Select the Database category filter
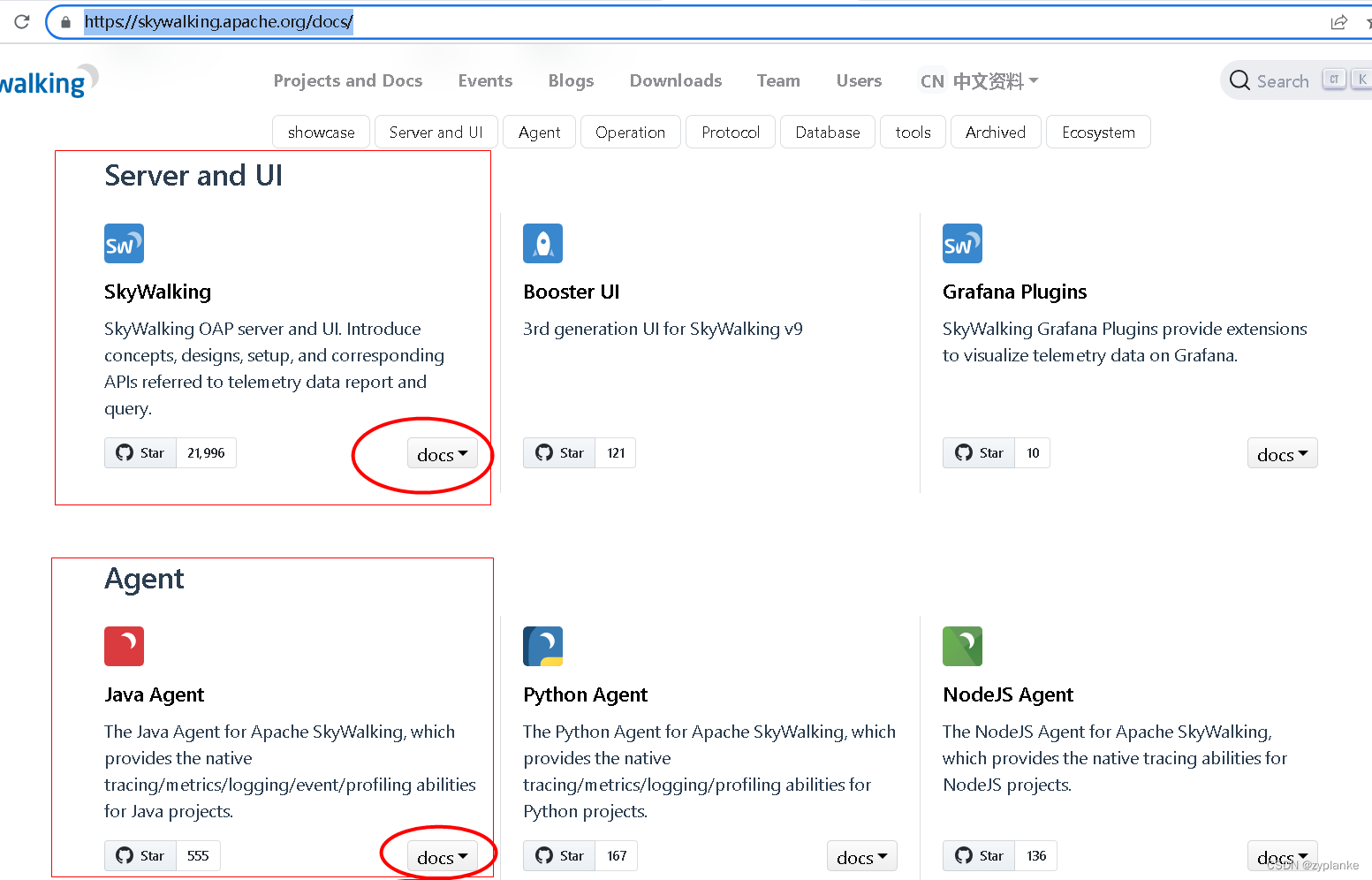The image size is (1372, 880). 827,132
